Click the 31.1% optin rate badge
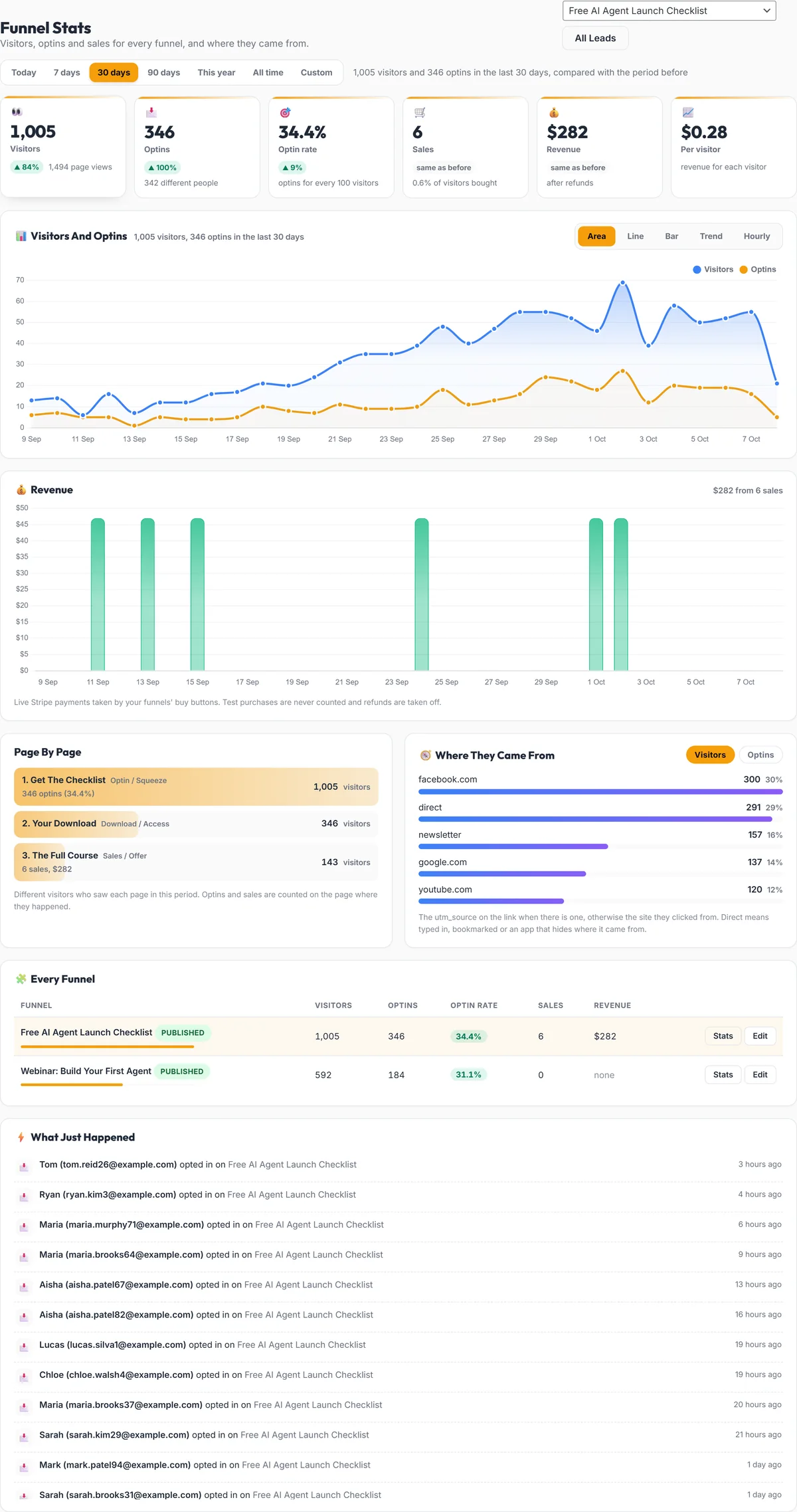 (468, 1074)
